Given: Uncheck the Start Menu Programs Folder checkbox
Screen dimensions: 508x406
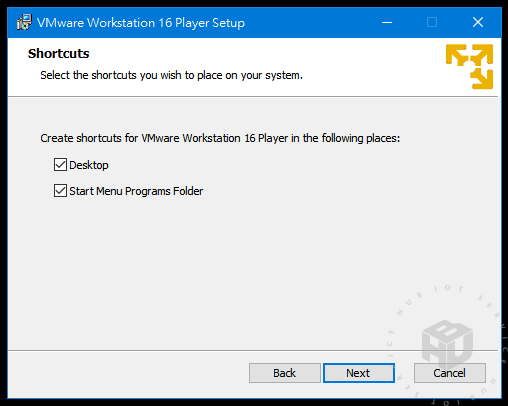Looking at the screenshot, I should [x=60, y=191].
